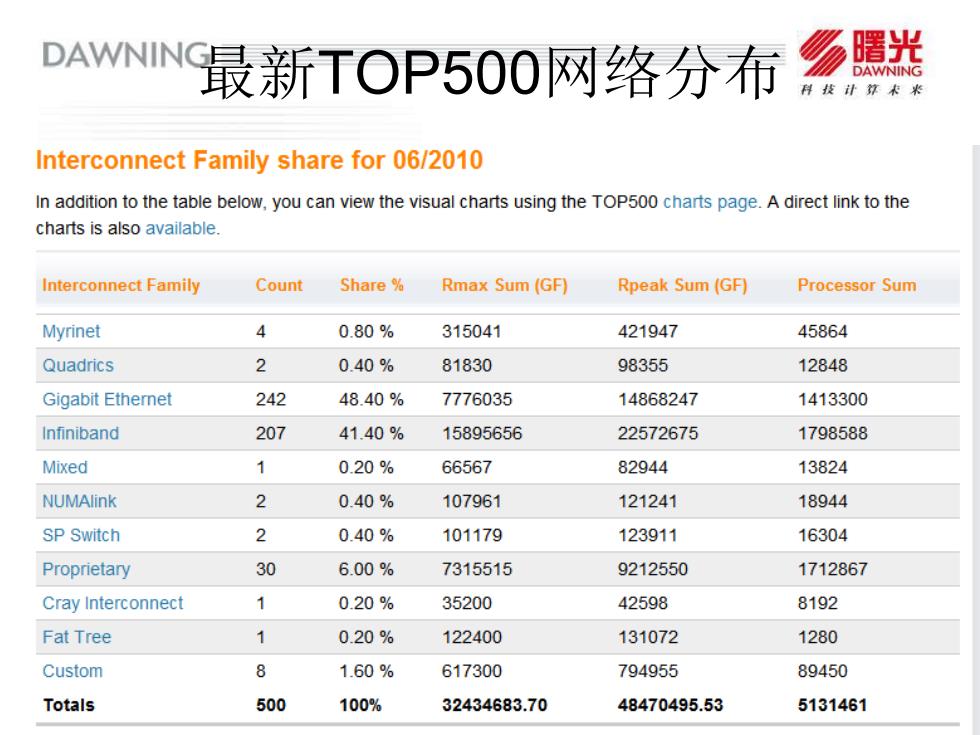The width and height of the screenshot is (980, 735).
Task: Open the charts page link
Action: coord(711,202)
